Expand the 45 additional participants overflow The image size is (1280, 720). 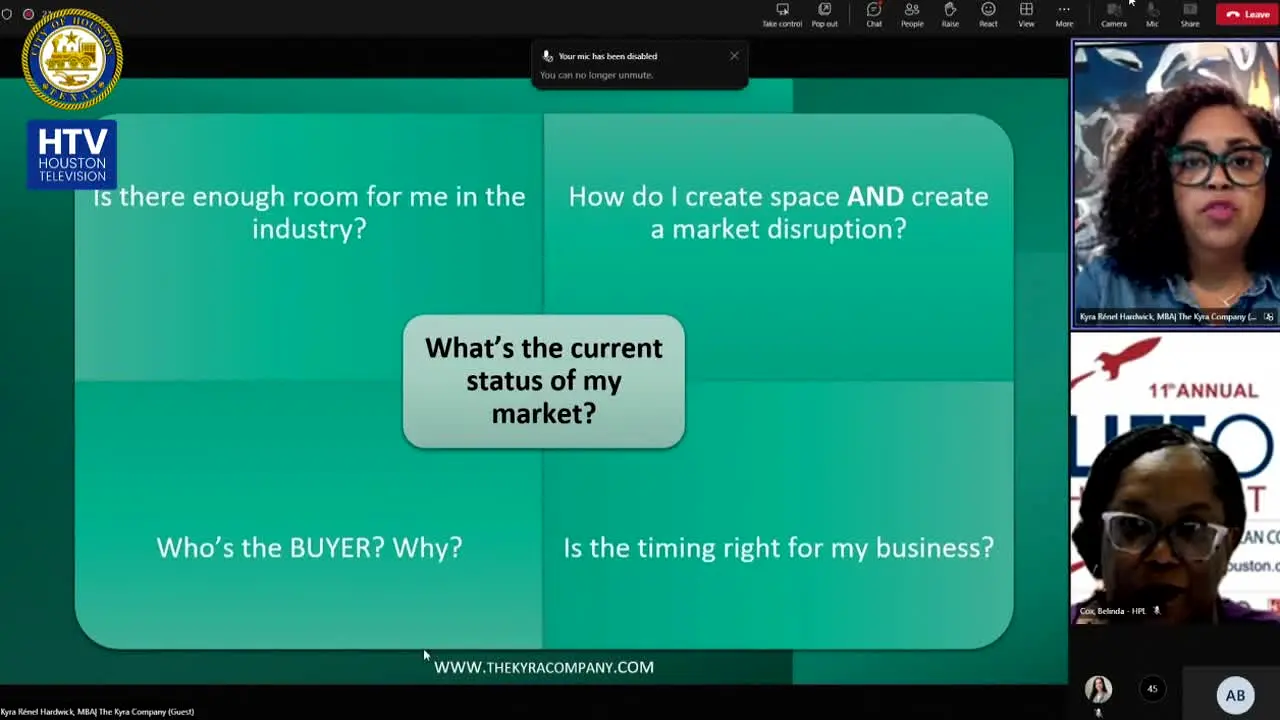point(1152,689)
